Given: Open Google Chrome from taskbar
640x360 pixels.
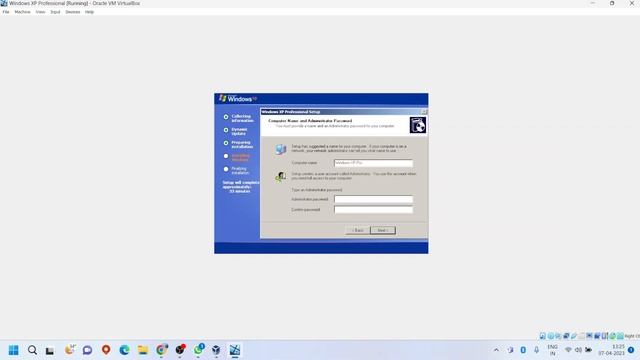Looking at the screenshot, I should (162, 350).
